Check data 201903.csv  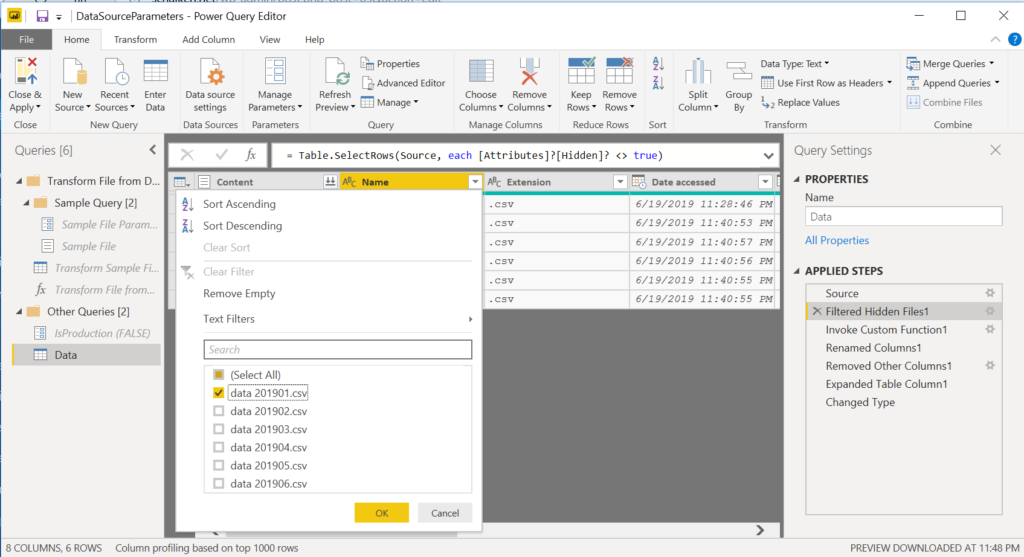[219, 429]
